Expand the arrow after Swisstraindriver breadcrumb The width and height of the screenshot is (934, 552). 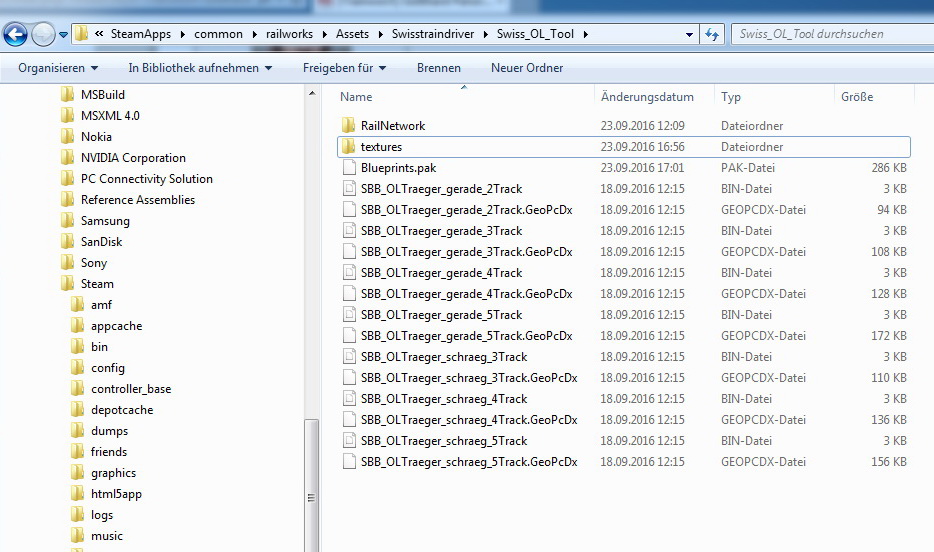(x=485, y=35)
